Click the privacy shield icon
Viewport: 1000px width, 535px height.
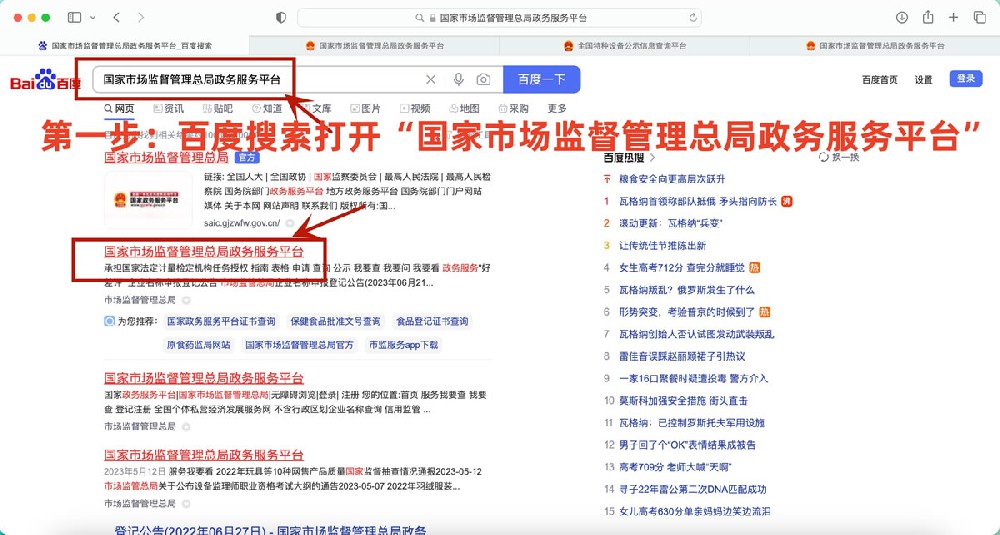280,18
